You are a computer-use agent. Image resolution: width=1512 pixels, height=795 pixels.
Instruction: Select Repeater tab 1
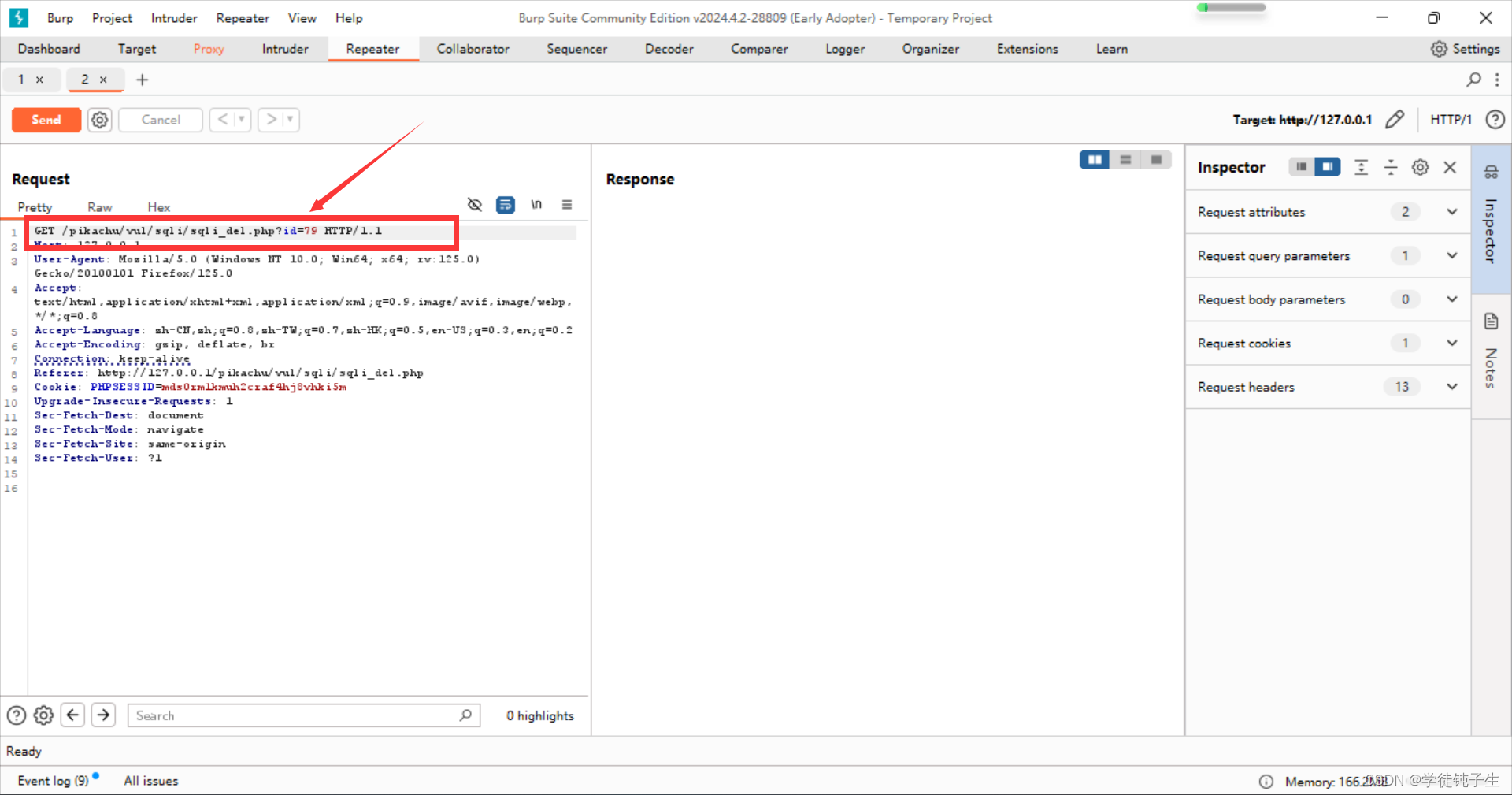(21, 80)
